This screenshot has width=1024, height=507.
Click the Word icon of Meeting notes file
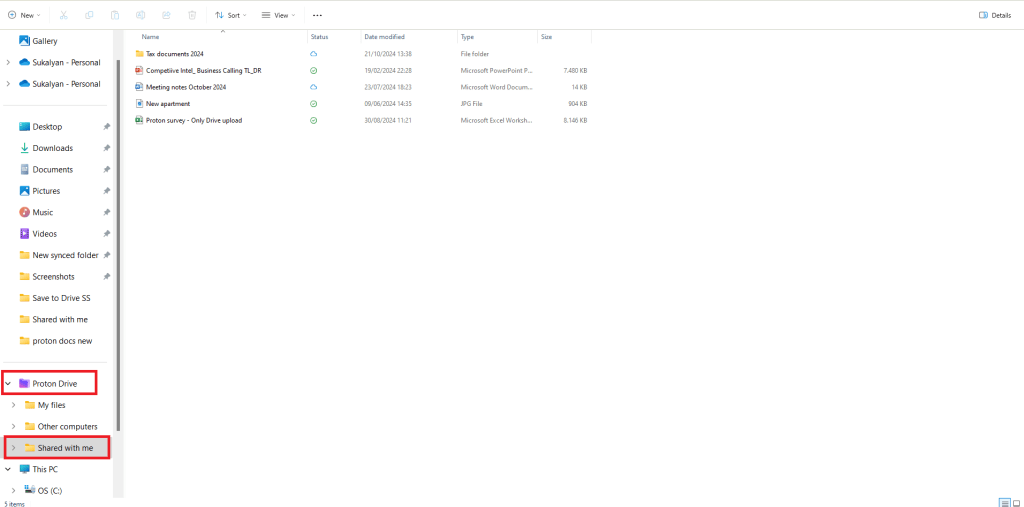click(139, 87)
